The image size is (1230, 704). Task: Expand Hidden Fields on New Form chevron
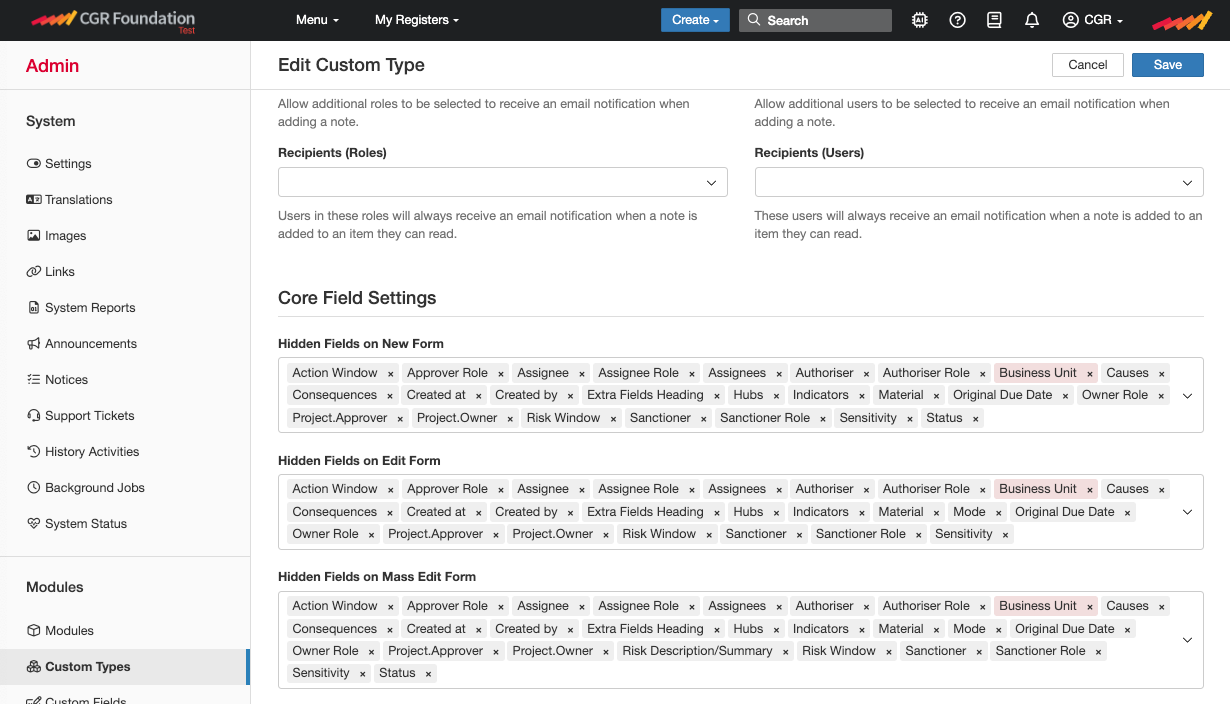point(1187,395)
